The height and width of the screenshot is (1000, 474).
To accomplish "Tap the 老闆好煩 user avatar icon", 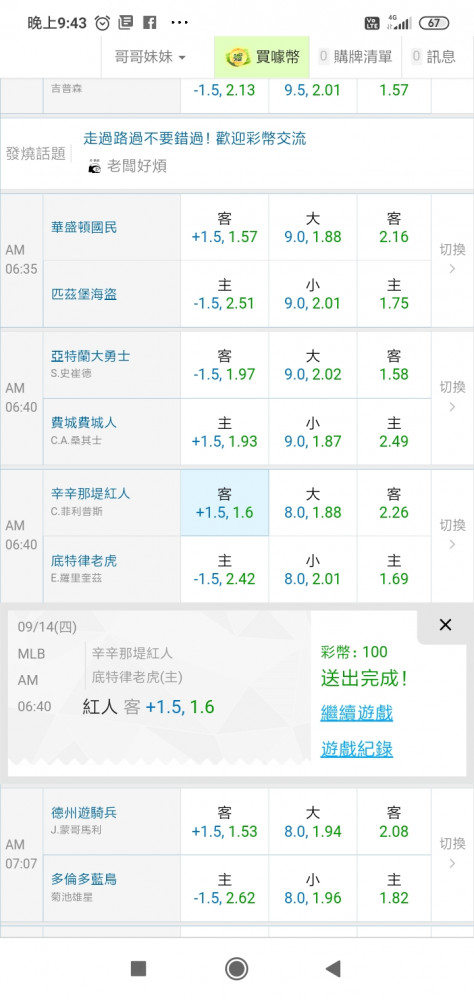I will (x=95, y=166).
